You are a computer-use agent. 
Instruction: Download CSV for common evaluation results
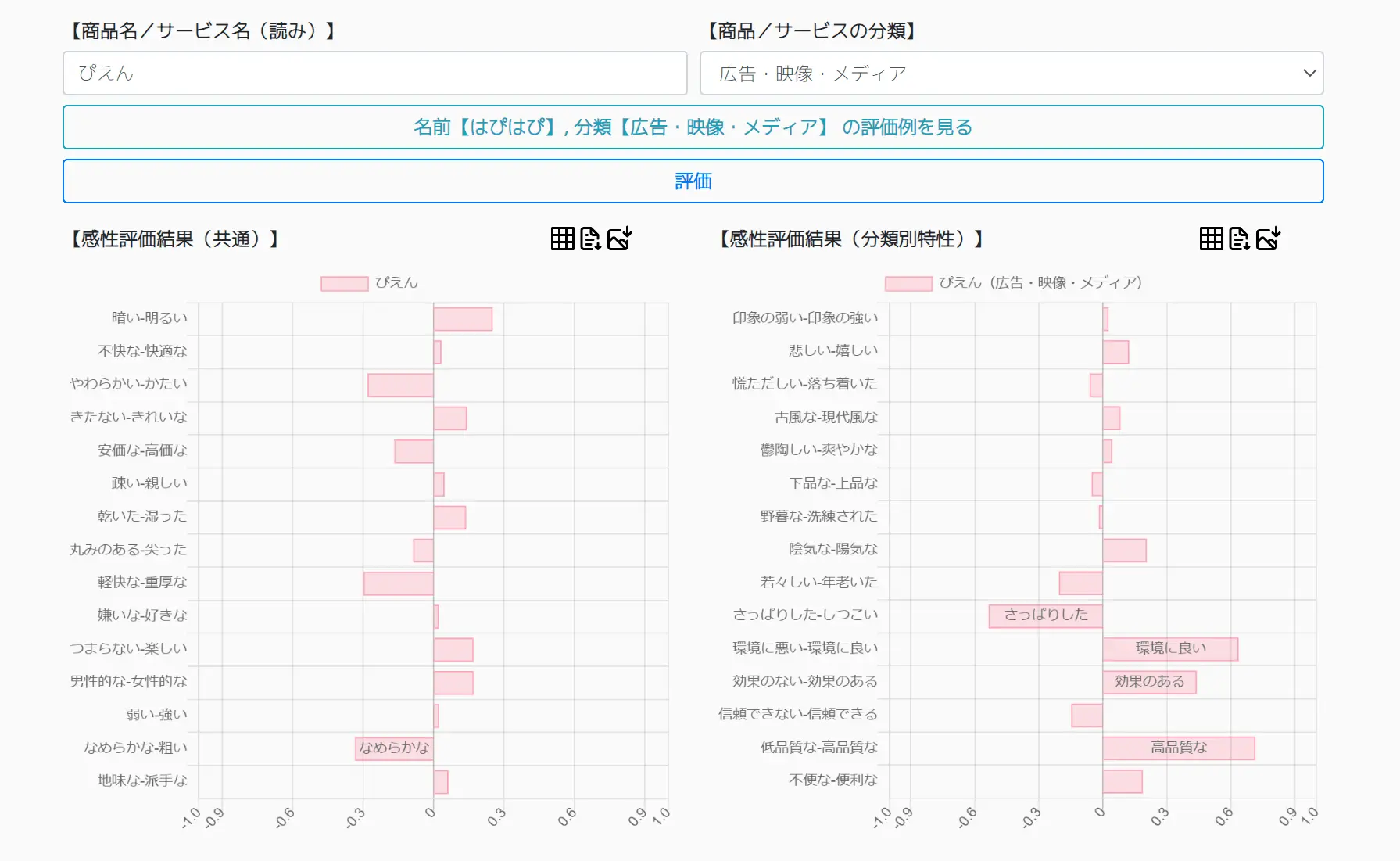[591, 239]
